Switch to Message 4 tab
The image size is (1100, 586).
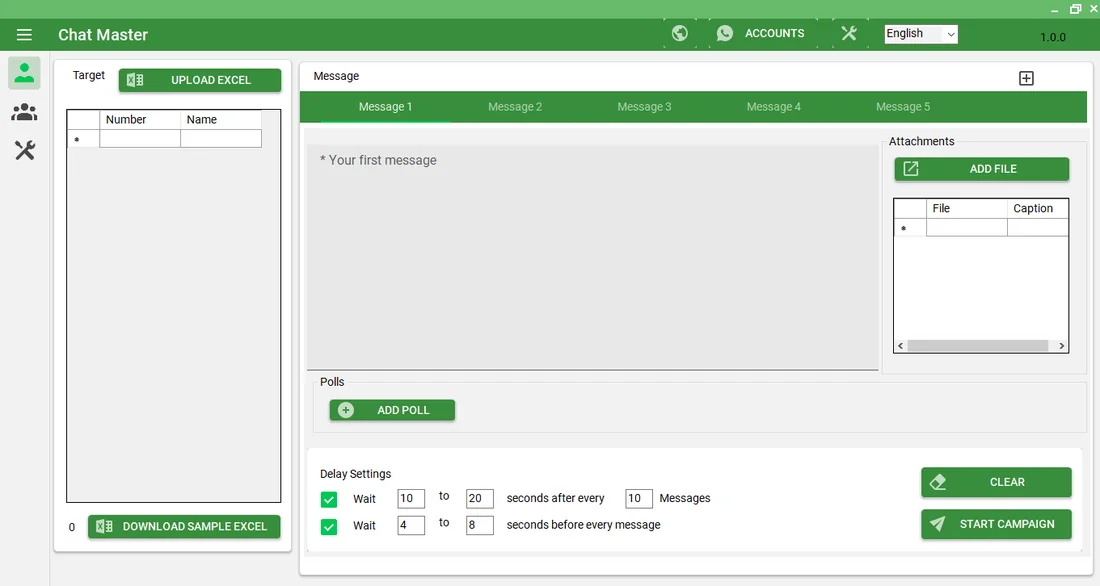click(773, 107)
